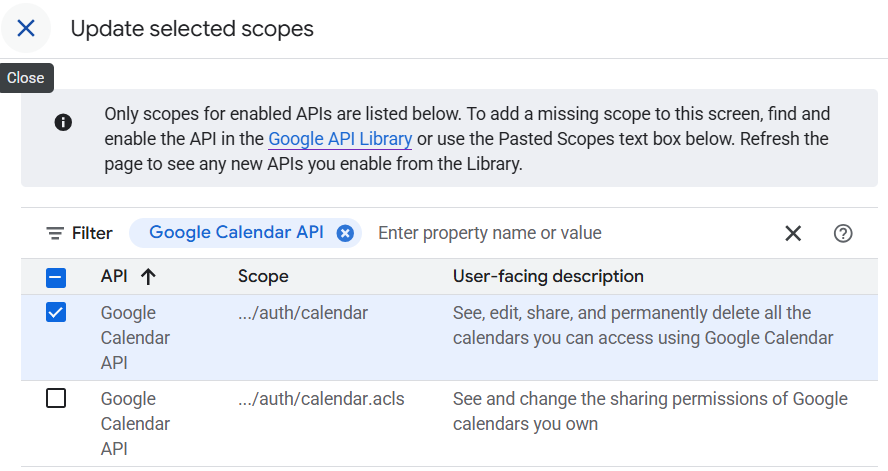Click the Google Calendar API chip label

point(236,233)
